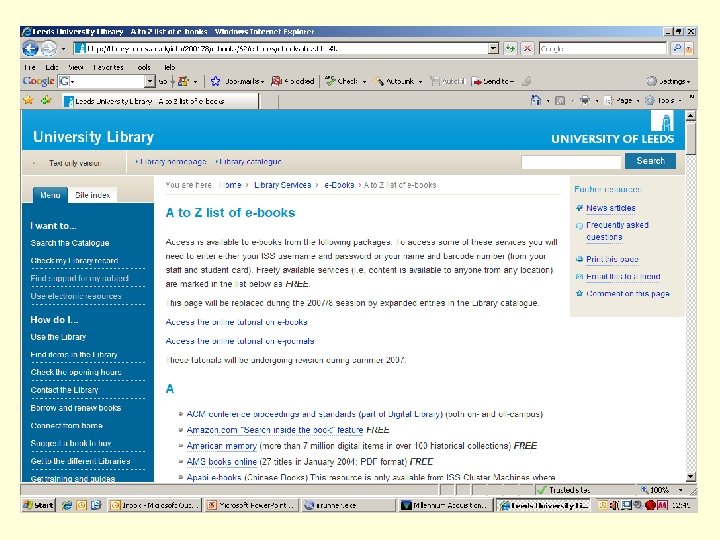Click Use electronic resources sidebar link
The height and width of the screenshot is (540, 720).
(x=76, y=296)
